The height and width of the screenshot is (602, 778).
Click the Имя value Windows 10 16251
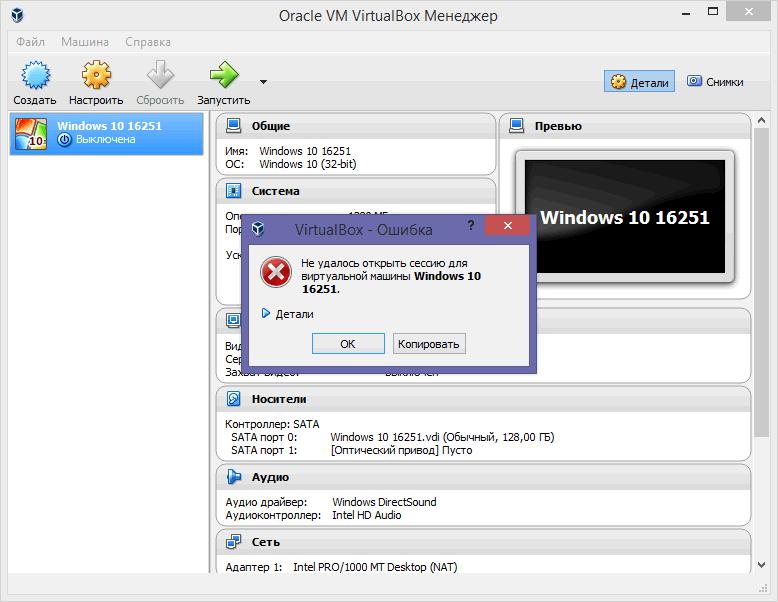tap(305, 151)
